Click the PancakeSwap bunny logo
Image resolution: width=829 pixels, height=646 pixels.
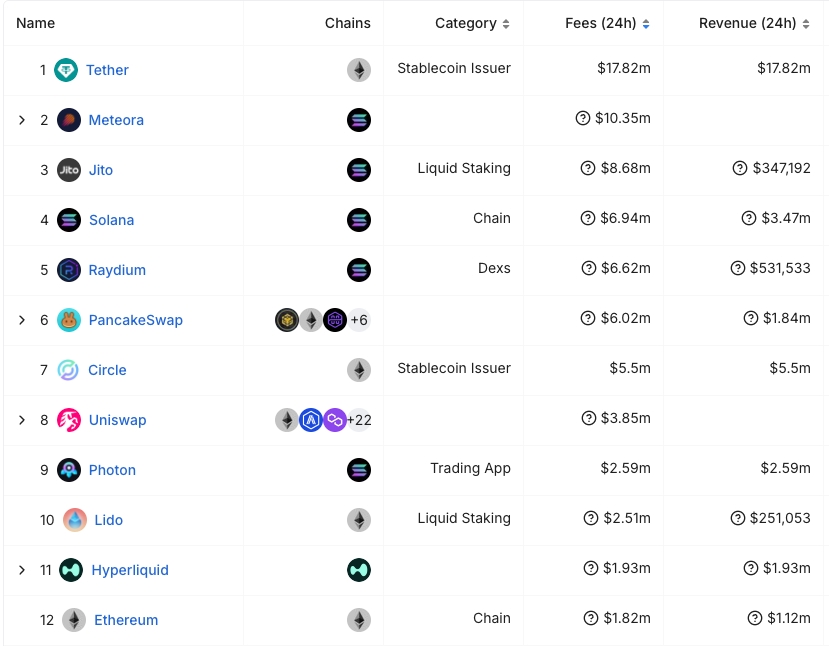[x=69, y=320]
